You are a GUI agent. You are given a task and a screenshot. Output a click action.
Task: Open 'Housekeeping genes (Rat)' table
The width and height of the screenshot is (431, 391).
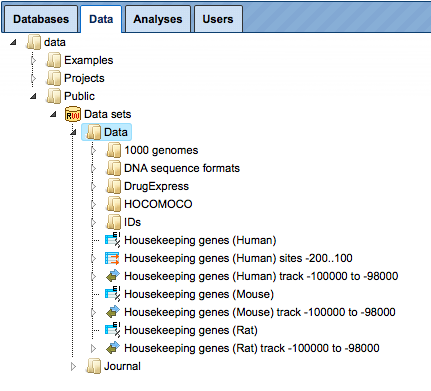191,330
